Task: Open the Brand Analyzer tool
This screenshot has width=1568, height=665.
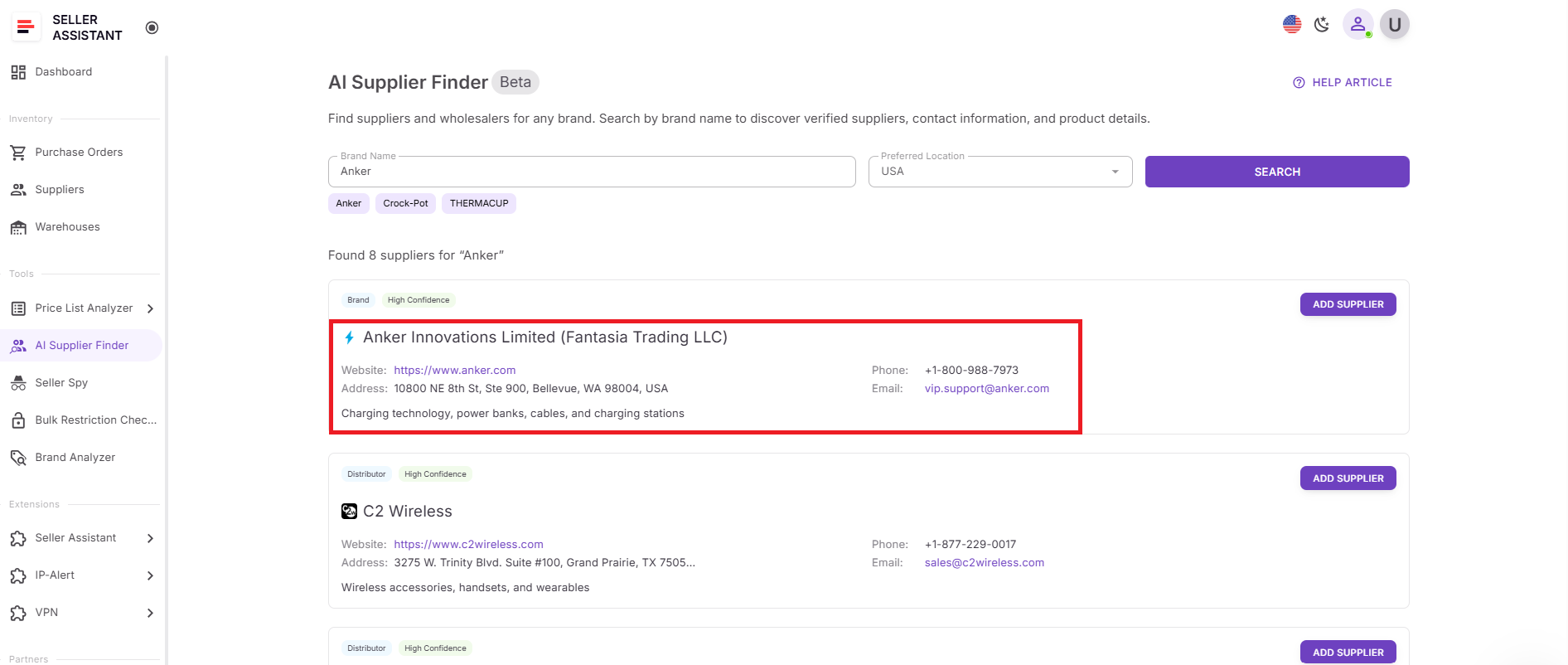Action: [75, 458]
